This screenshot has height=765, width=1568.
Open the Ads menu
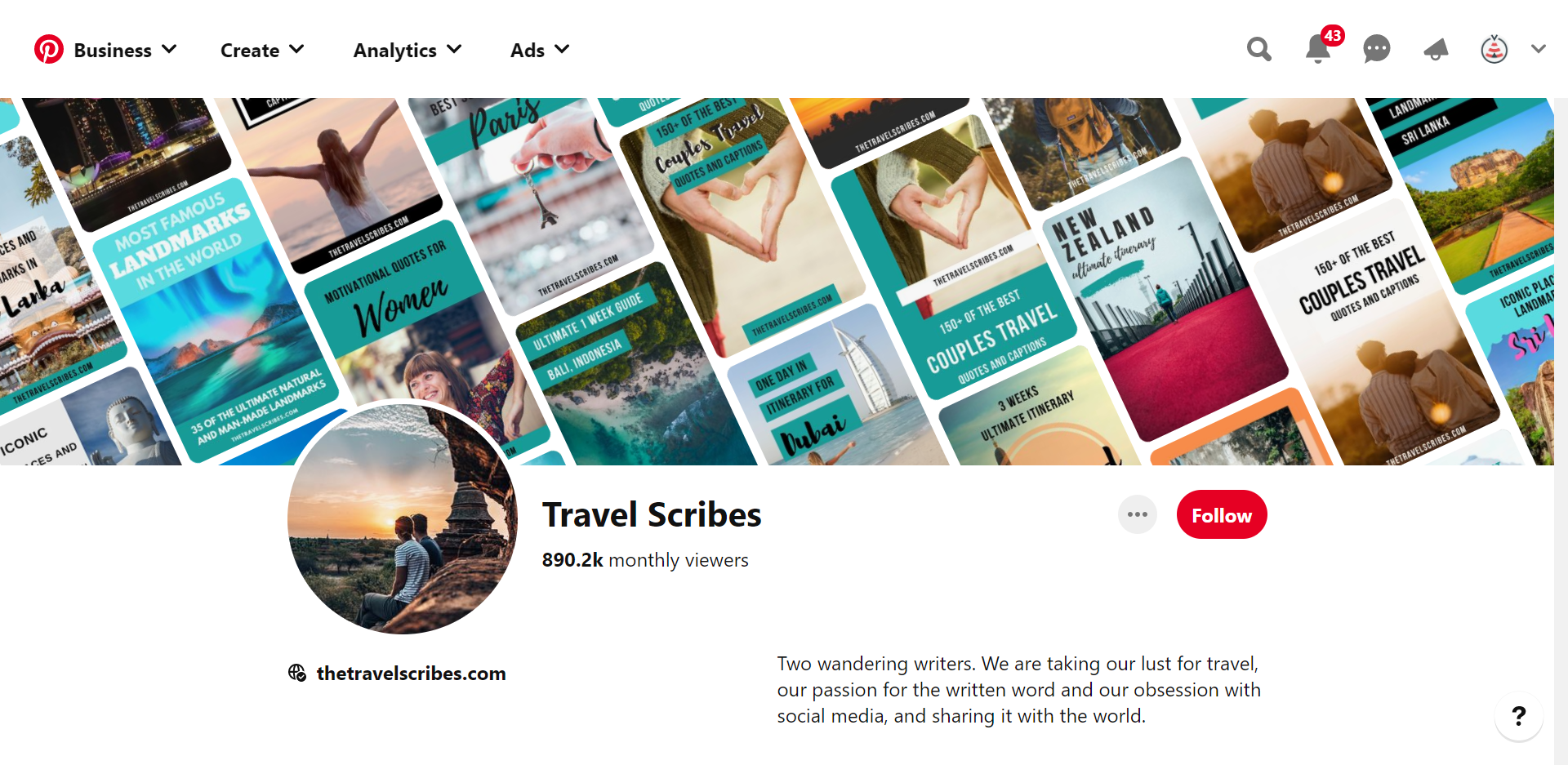click(x=540, y=50)
